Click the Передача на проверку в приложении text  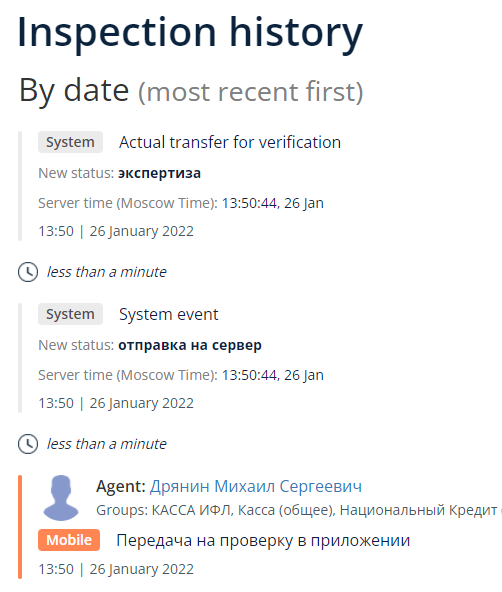pyautogui.click(x=263, y=541)
